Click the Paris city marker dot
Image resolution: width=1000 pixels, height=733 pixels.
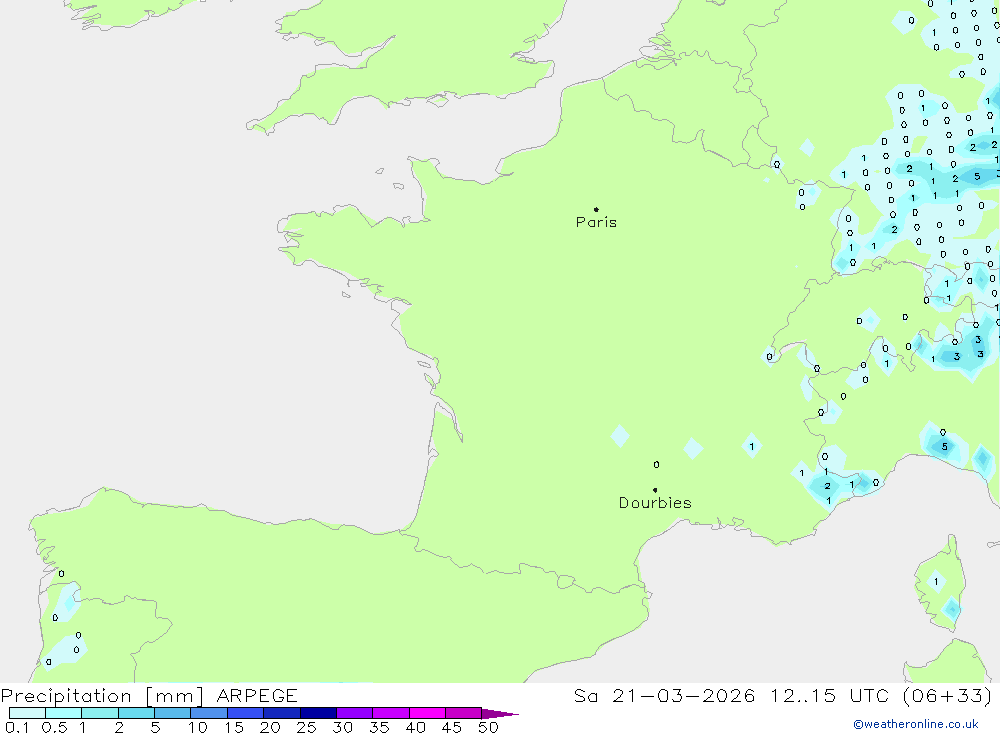pos(596,210)
